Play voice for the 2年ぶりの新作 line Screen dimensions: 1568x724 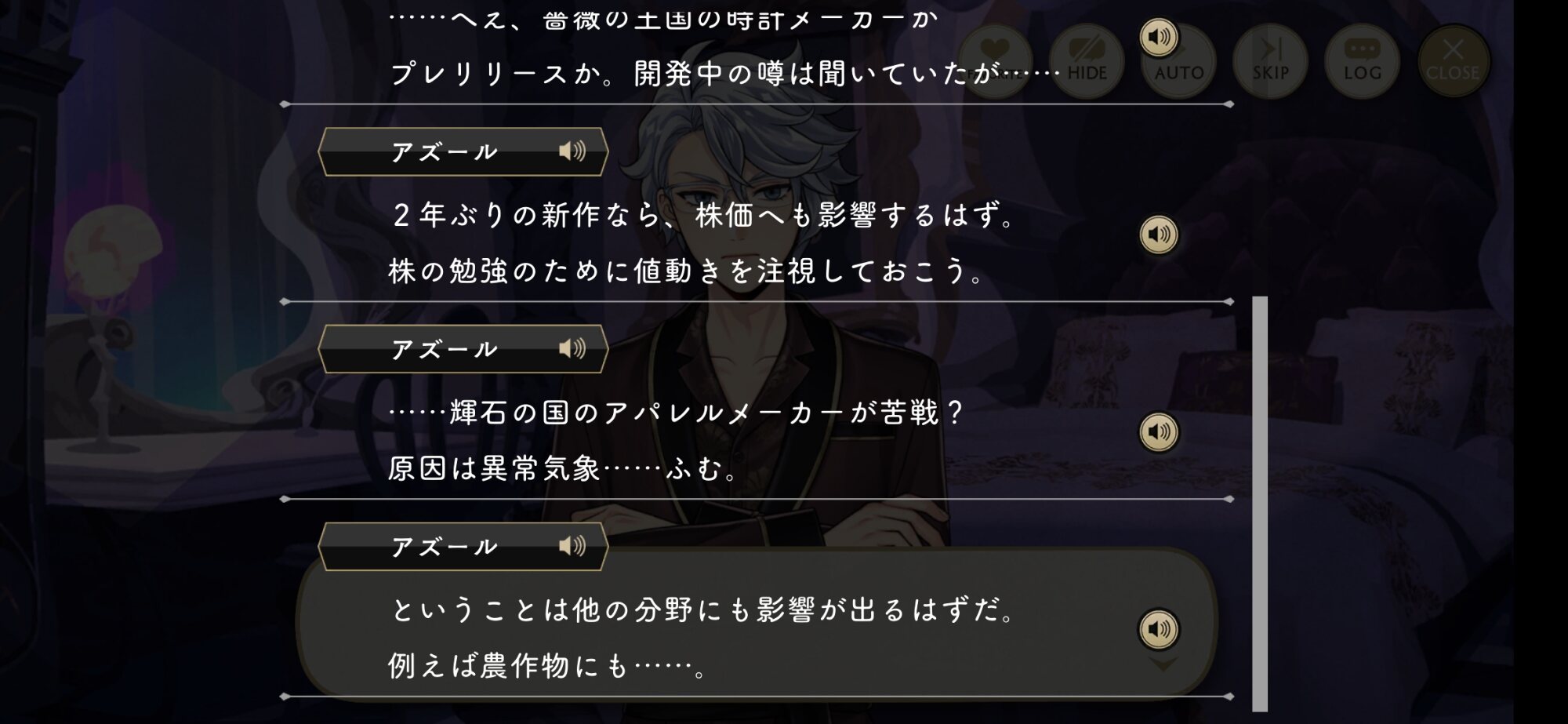coord(1159,235)
